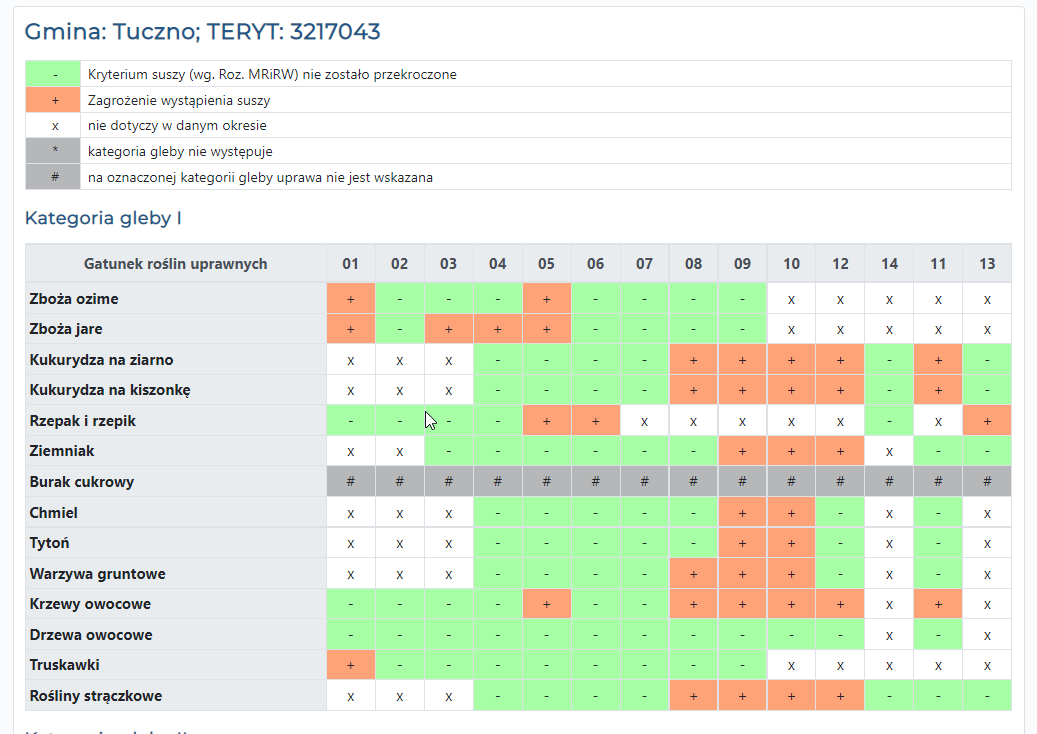Select the "Burak cukrowy" row label
Image resolution: width=1037 pixels, height=734 pixels.
point(82,482)
